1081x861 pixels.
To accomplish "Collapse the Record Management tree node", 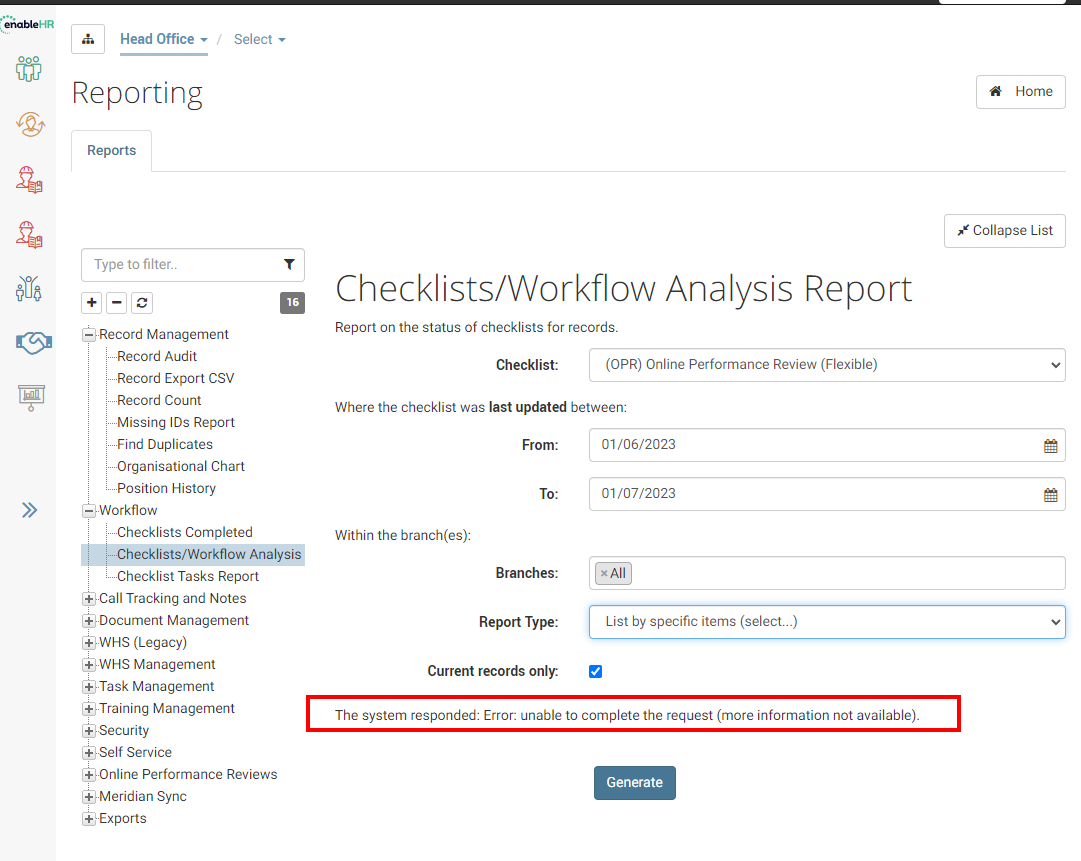I will tap(88, 334).
